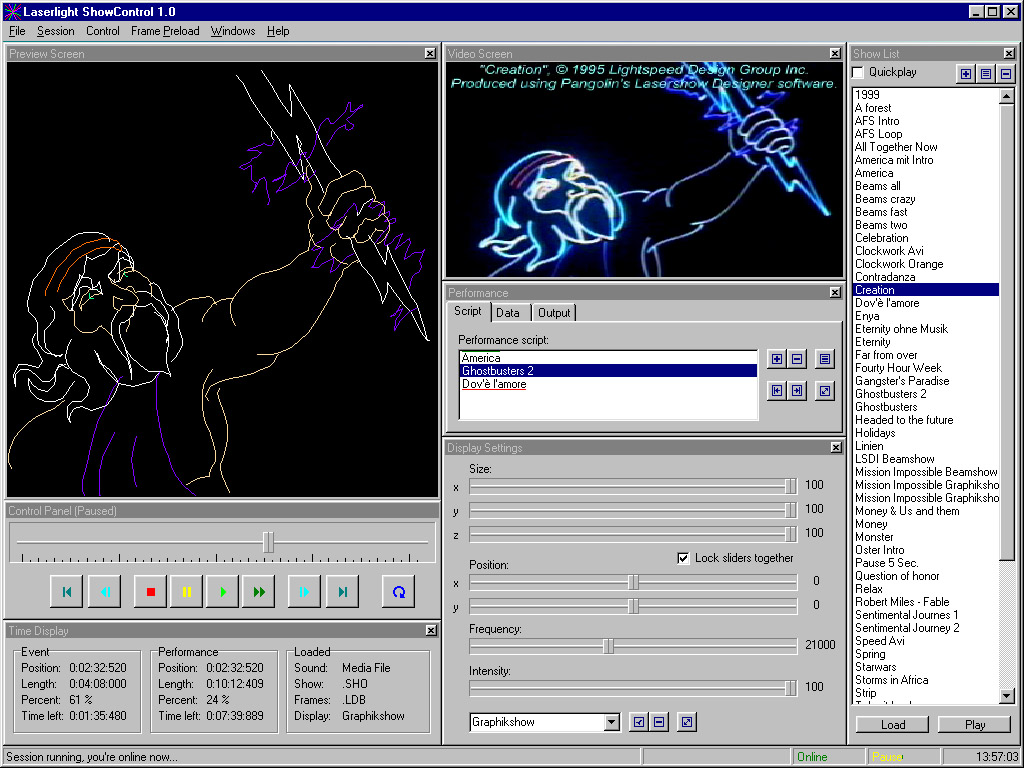Close the Preview Screen panel

point(430,54)
